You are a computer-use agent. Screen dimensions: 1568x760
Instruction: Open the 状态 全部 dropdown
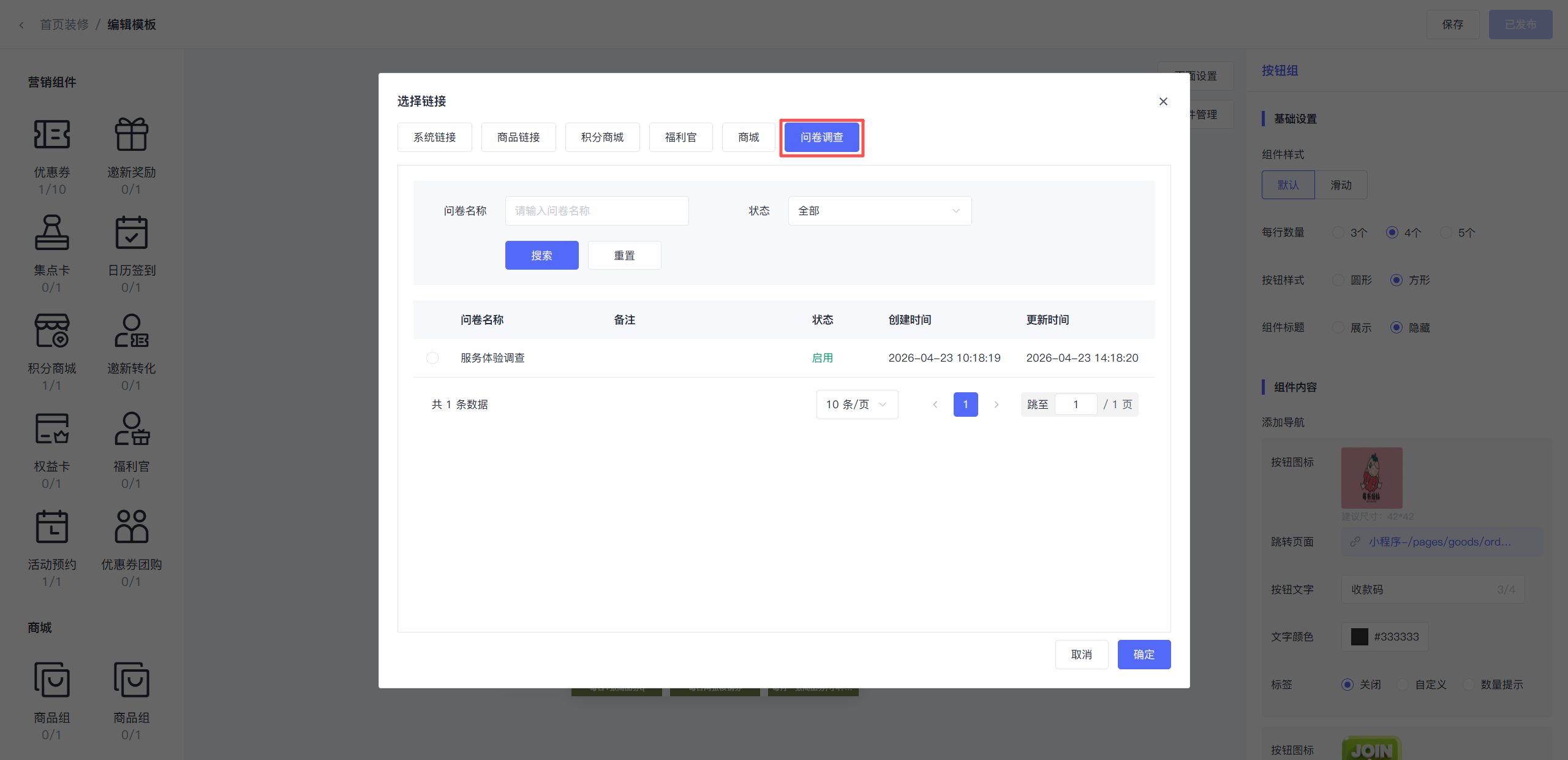click(879, 211)
